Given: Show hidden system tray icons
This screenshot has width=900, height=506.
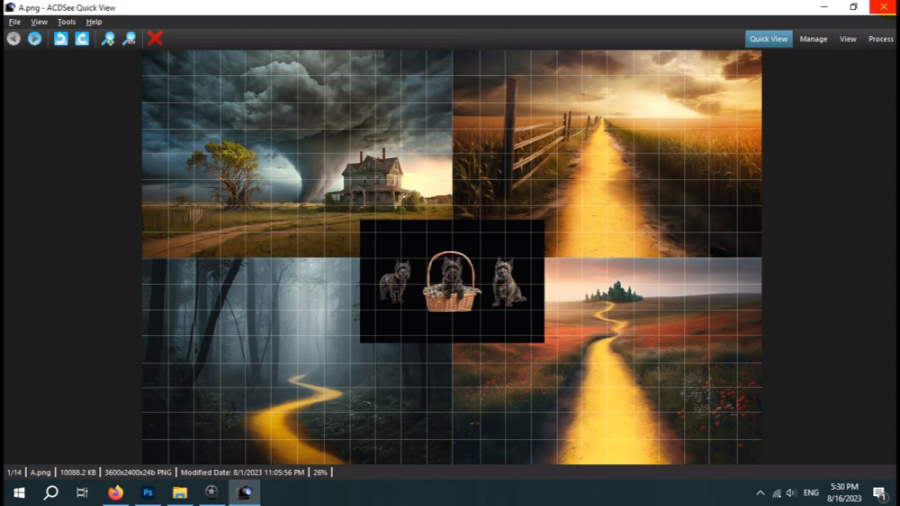Looking at the screenshot, I should 760,493.
